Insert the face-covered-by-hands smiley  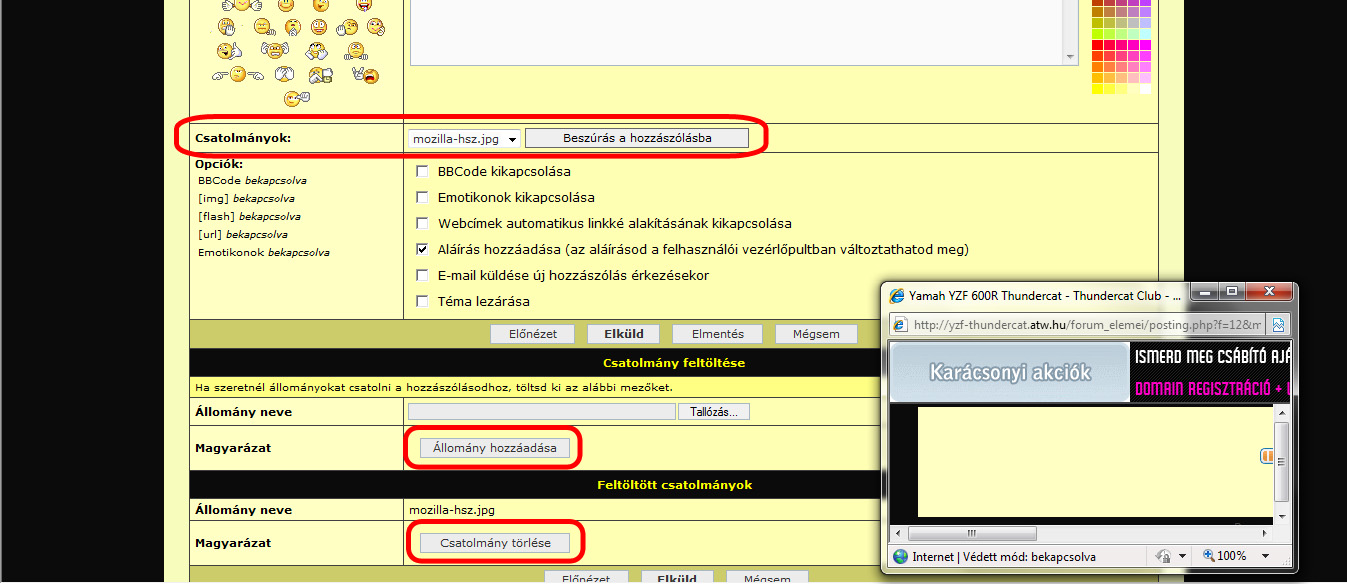pyautogui.click(x=284, y=73)
